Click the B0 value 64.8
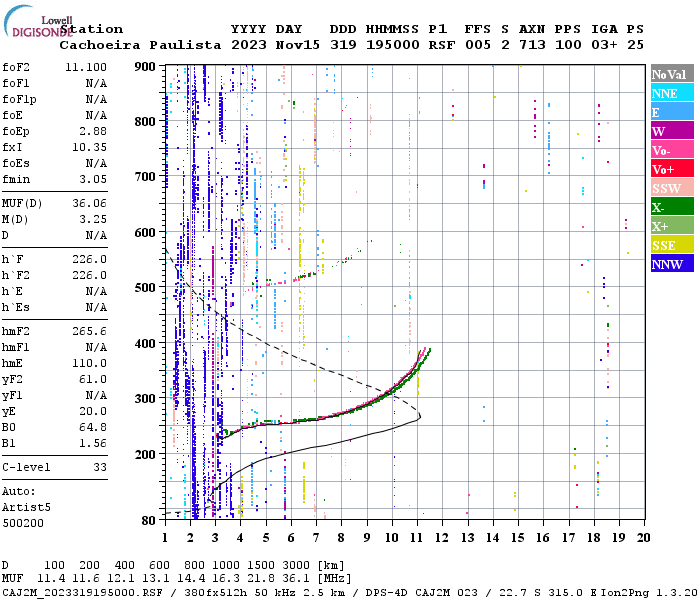The width and height of the screenshot is (700, 600). (93, 428)
